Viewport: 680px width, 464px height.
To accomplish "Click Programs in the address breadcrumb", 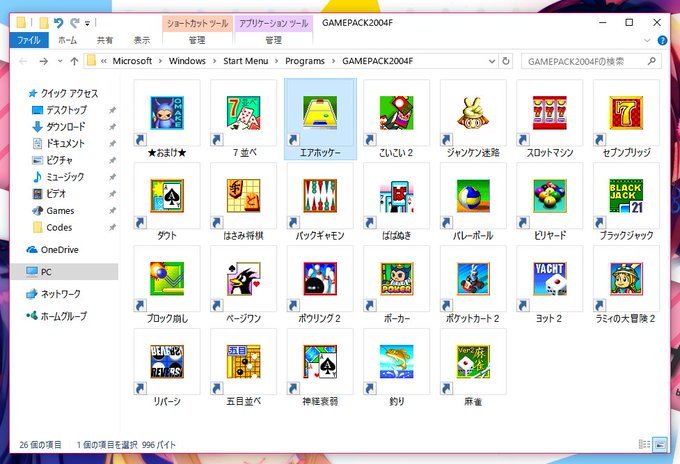I will 305,61.
